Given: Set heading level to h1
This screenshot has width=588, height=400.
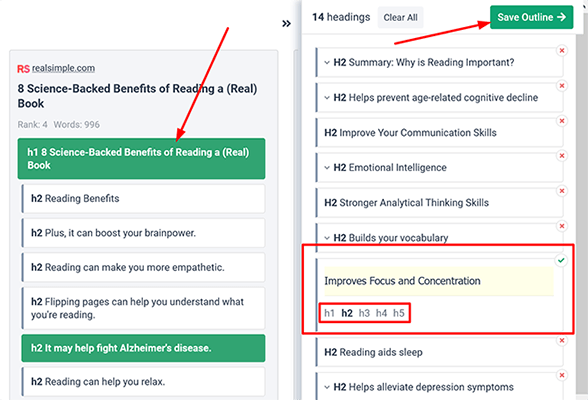Looking at the screenshot, I should [x=329, y=313].
